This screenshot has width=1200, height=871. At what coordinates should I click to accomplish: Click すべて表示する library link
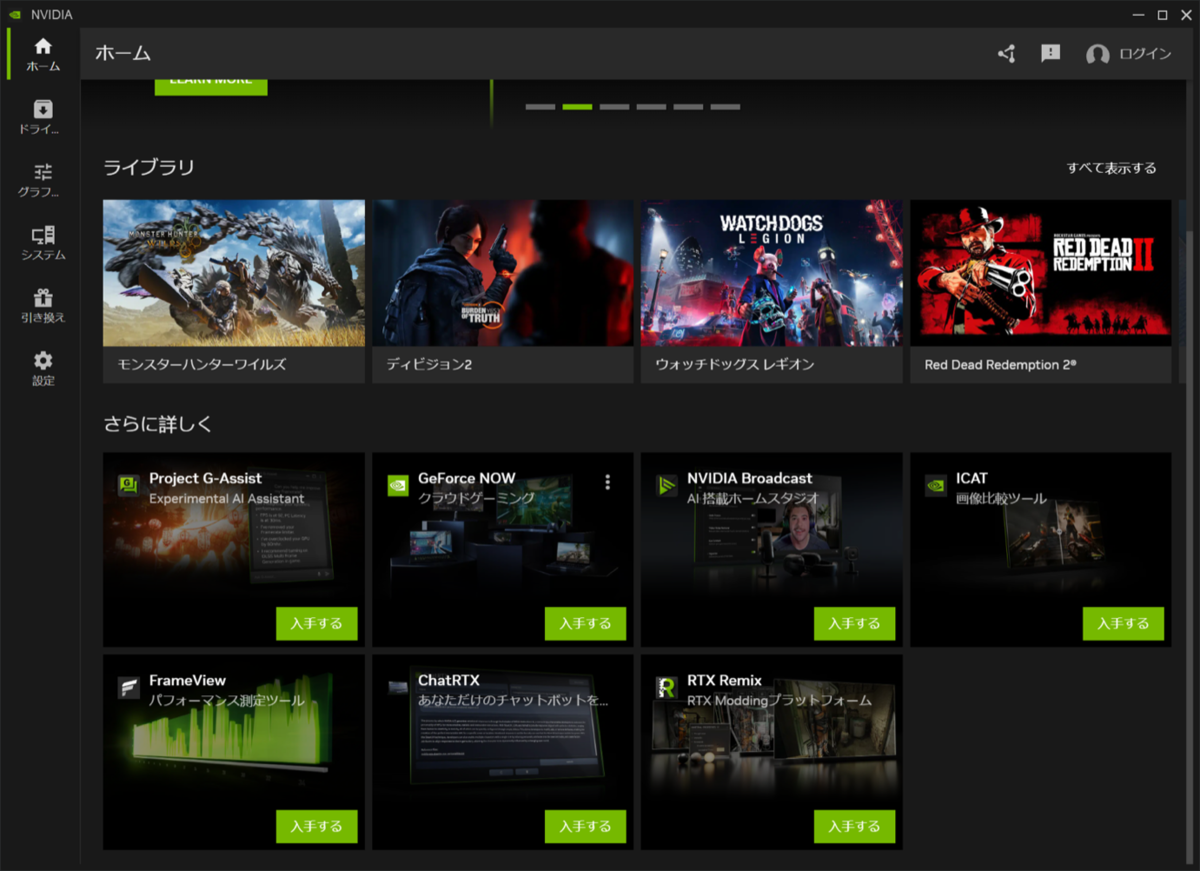(1111, 168)
